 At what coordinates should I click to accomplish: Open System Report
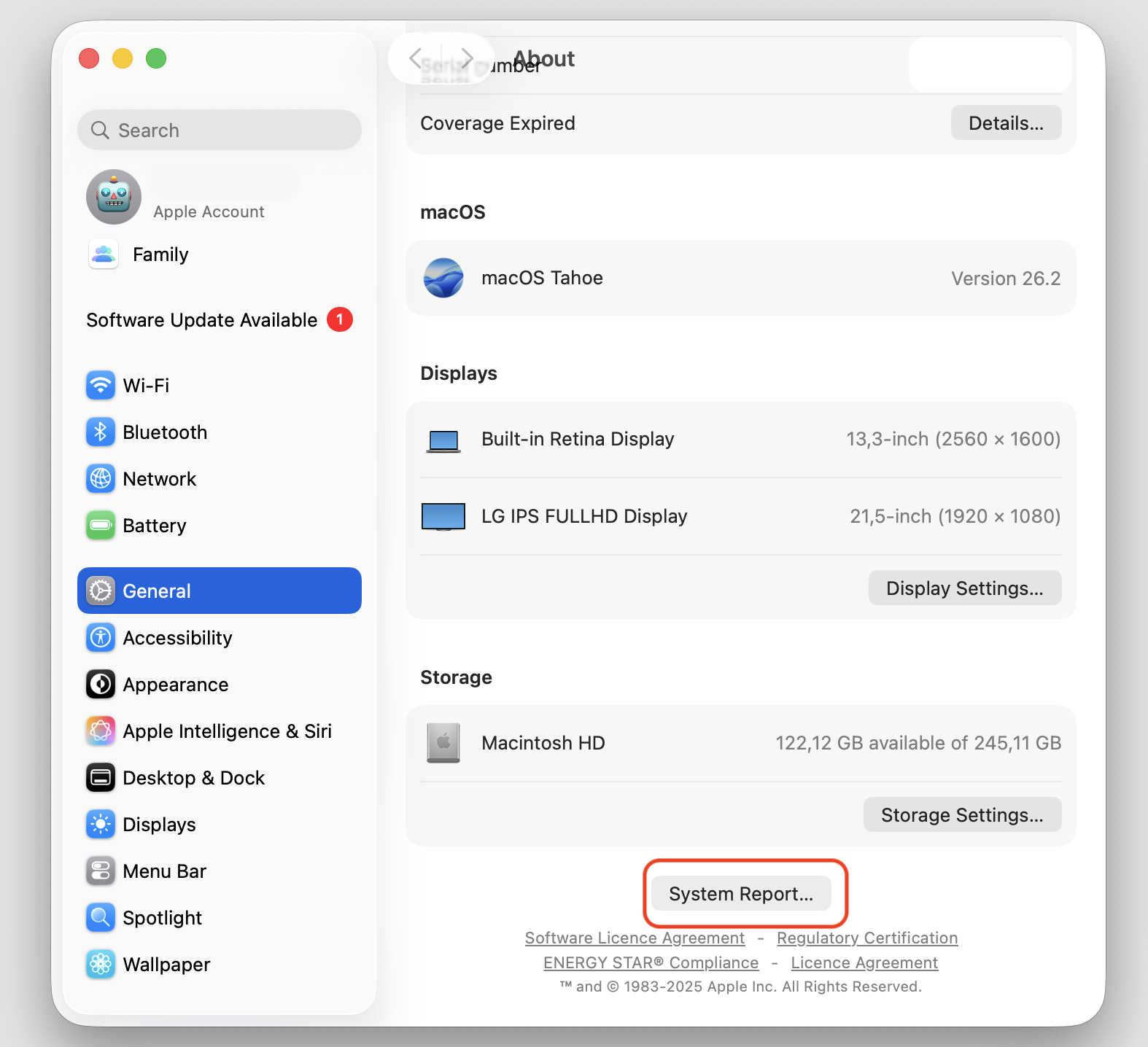tap(741, 893)
